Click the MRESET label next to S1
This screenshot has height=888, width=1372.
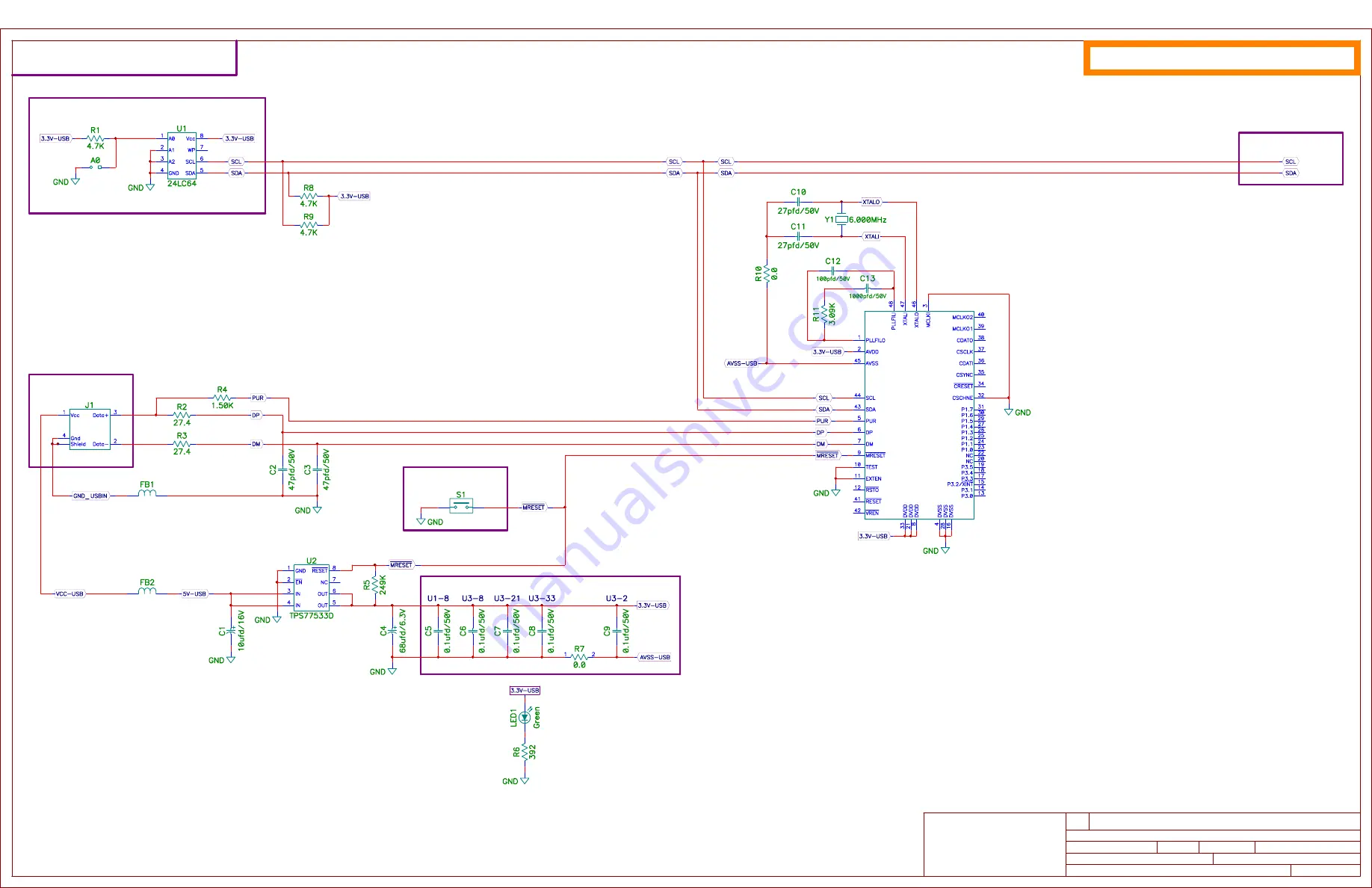click(x=534, y=508)
